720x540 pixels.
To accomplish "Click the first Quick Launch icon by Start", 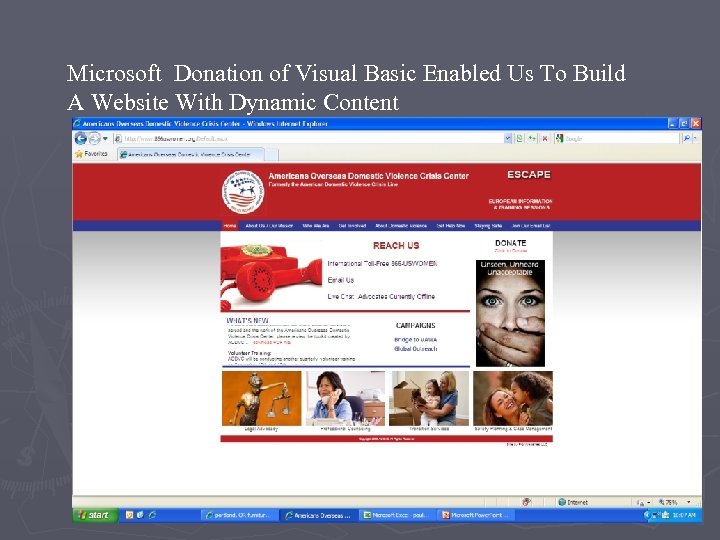I will [129, 515].
